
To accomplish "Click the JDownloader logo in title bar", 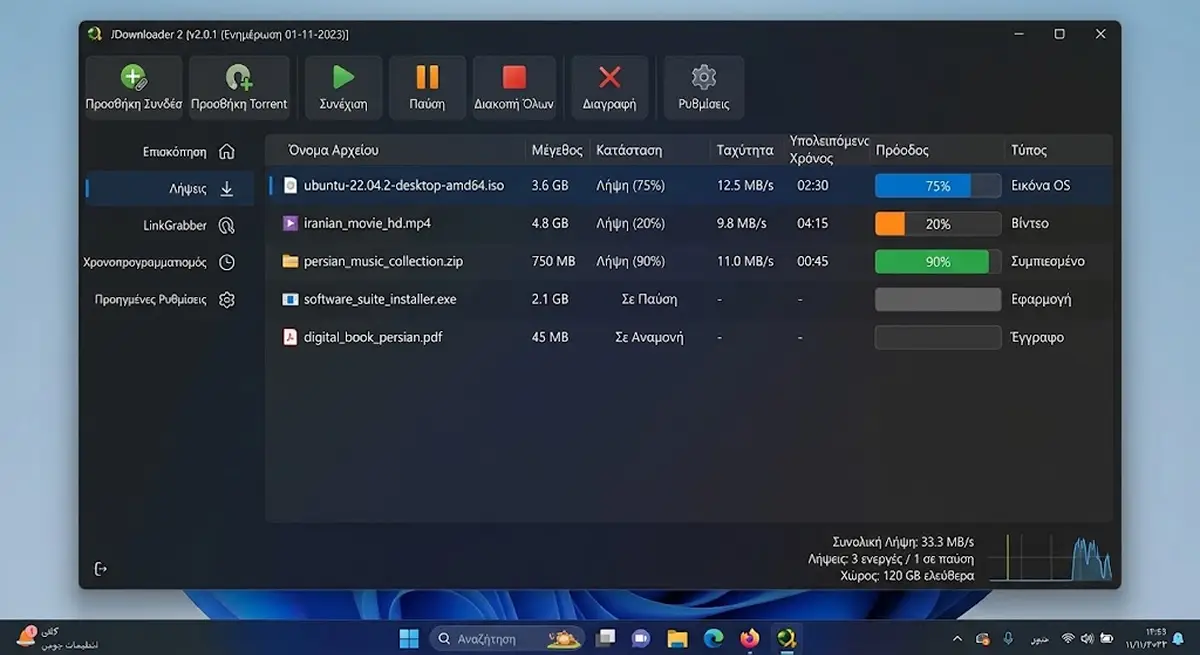I will coord(95,34).
